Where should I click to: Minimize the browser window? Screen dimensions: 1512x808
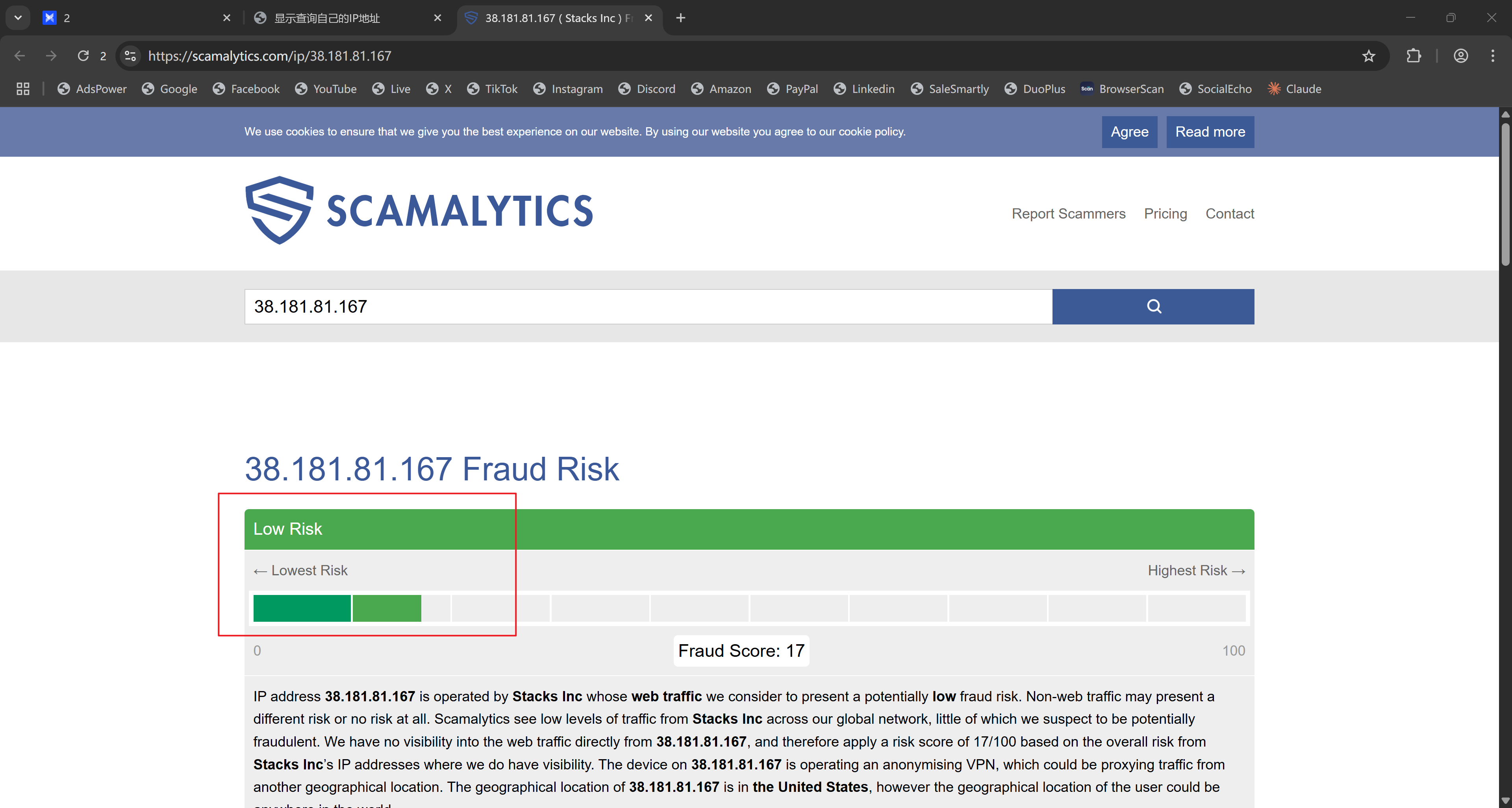tap(1410, 18)
